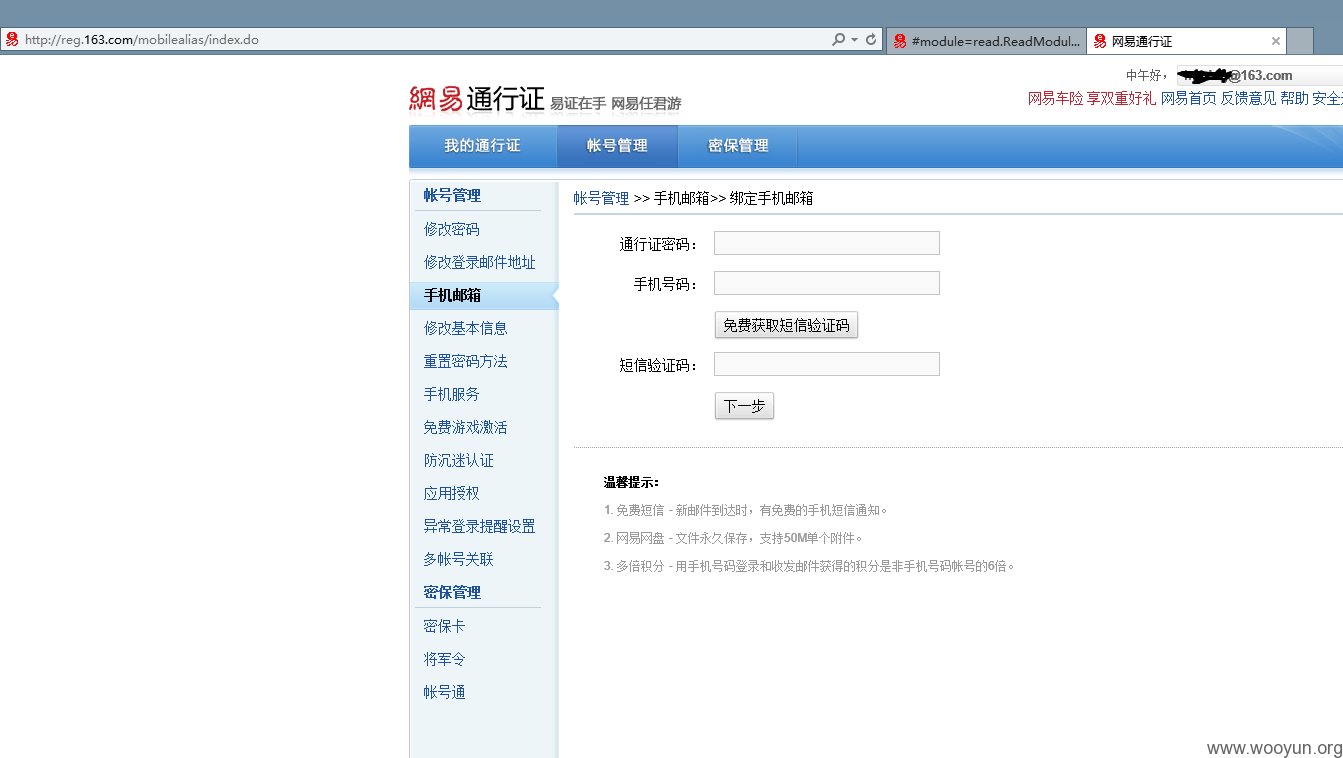Image resolution: width=1343 pixels, height=758 pixels.
Task: Select 免费游戏激活 in sidebar
Action: 465,427
